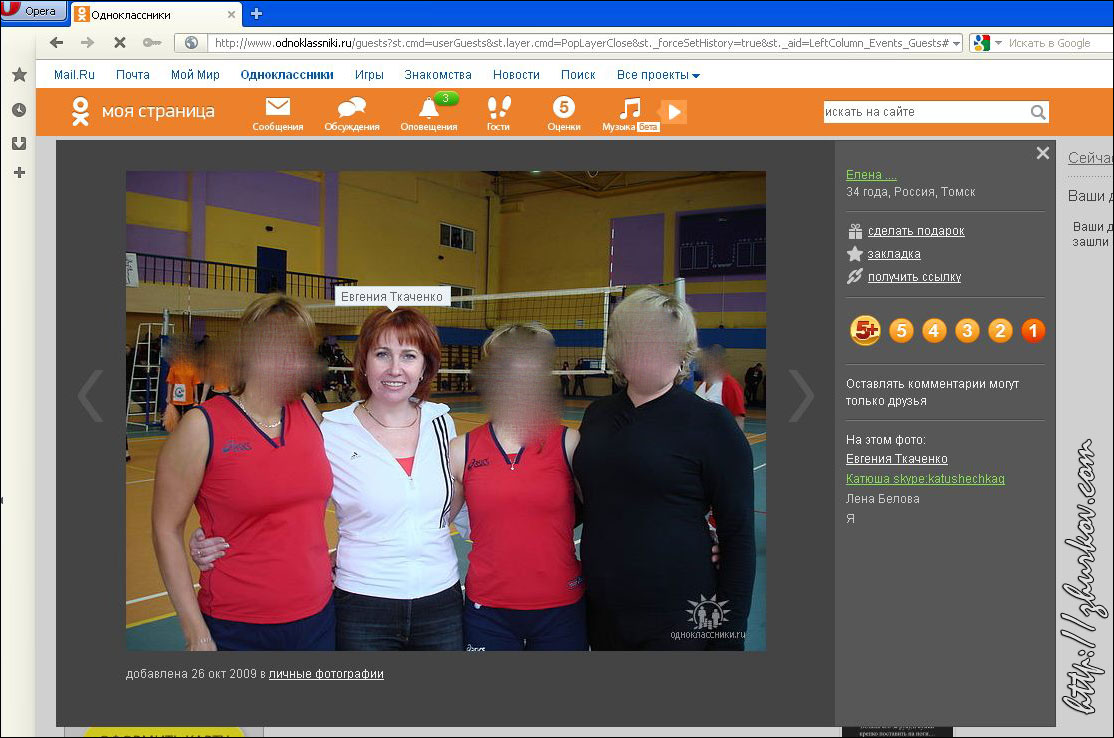Open the Музыка music note icon
The width and height of the screenshot is (1114, 738).
(x=630, y=108)
